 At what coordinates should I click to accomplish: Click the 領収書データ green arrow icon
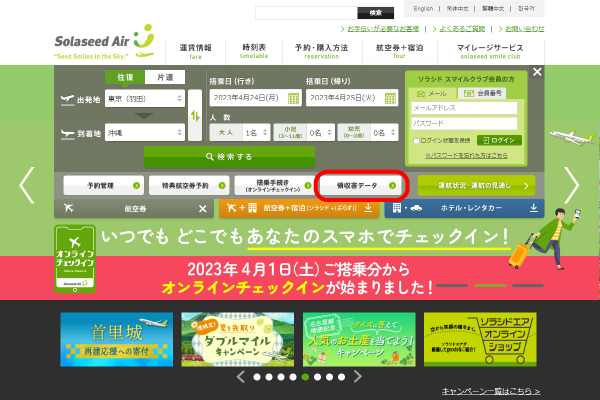pos(392,186)
